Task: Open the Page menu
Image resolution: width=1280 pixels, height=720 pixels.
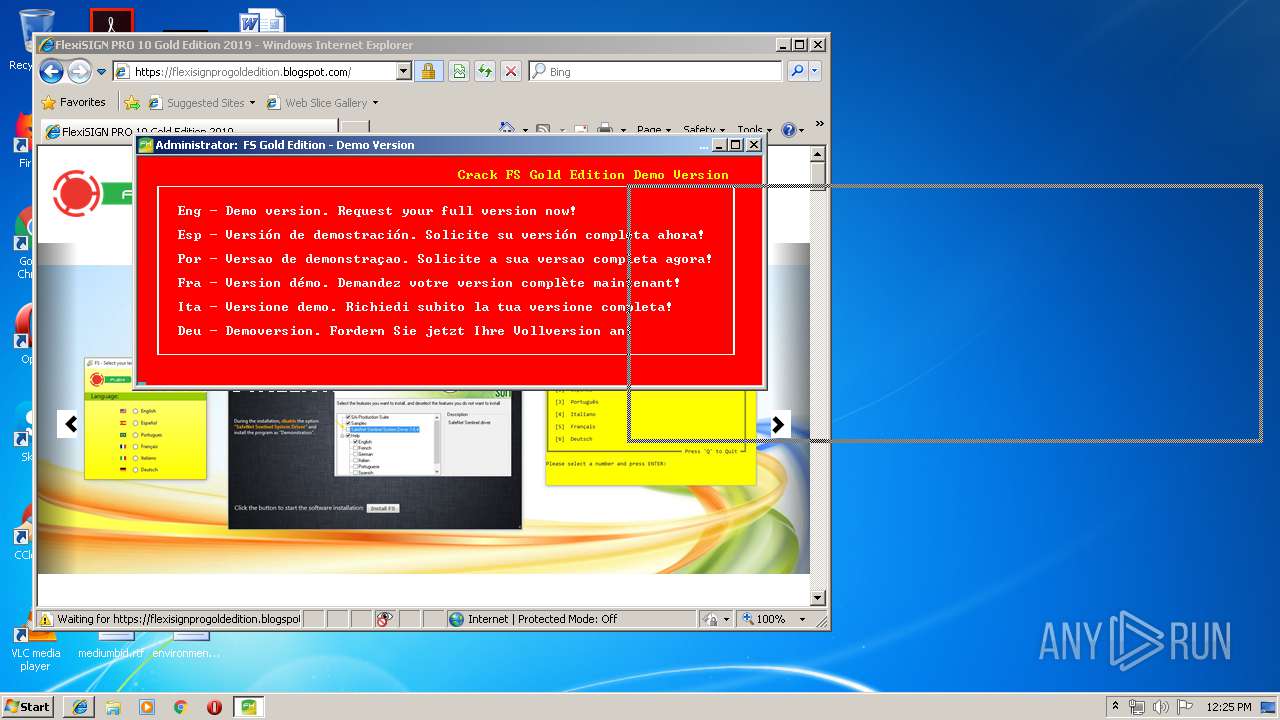Action: pyautogui.click(x=653, y=129)
